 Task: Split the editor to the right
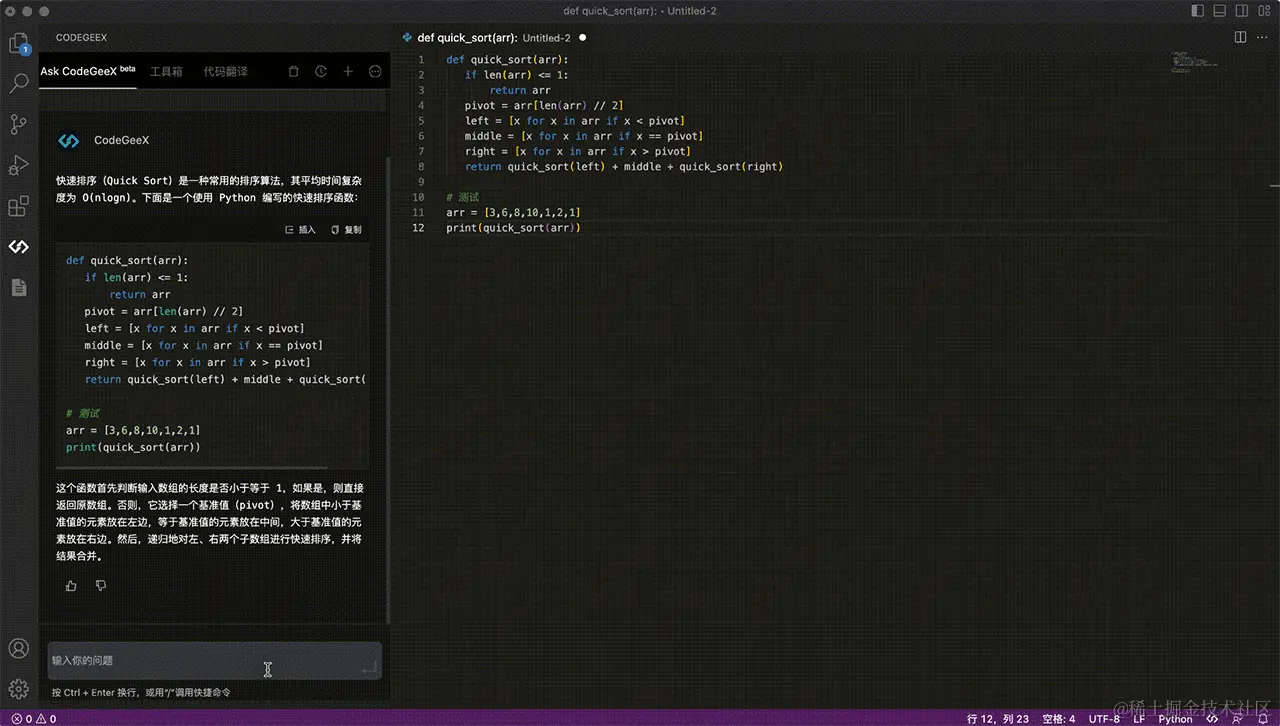tap(1240, 37)
